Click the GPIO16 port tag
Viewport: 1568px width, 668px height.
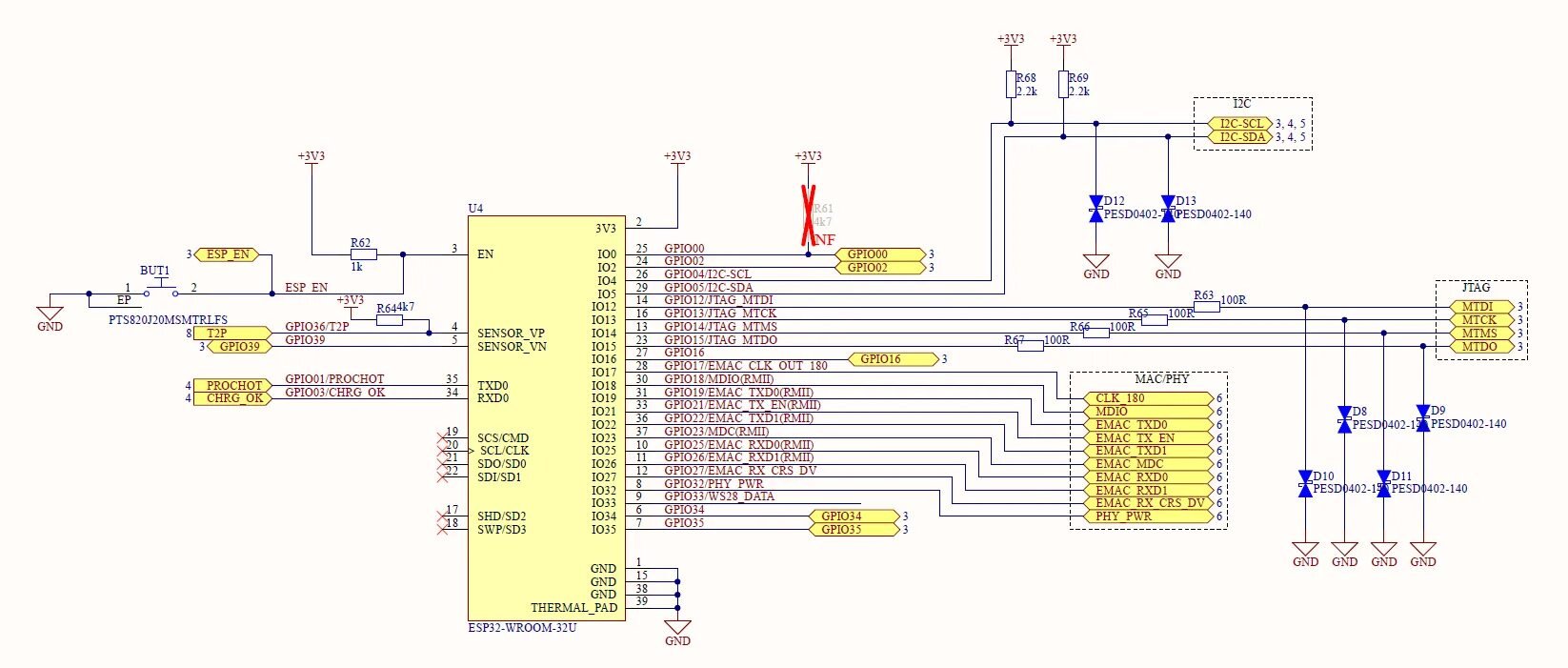(x=887, y=359)
